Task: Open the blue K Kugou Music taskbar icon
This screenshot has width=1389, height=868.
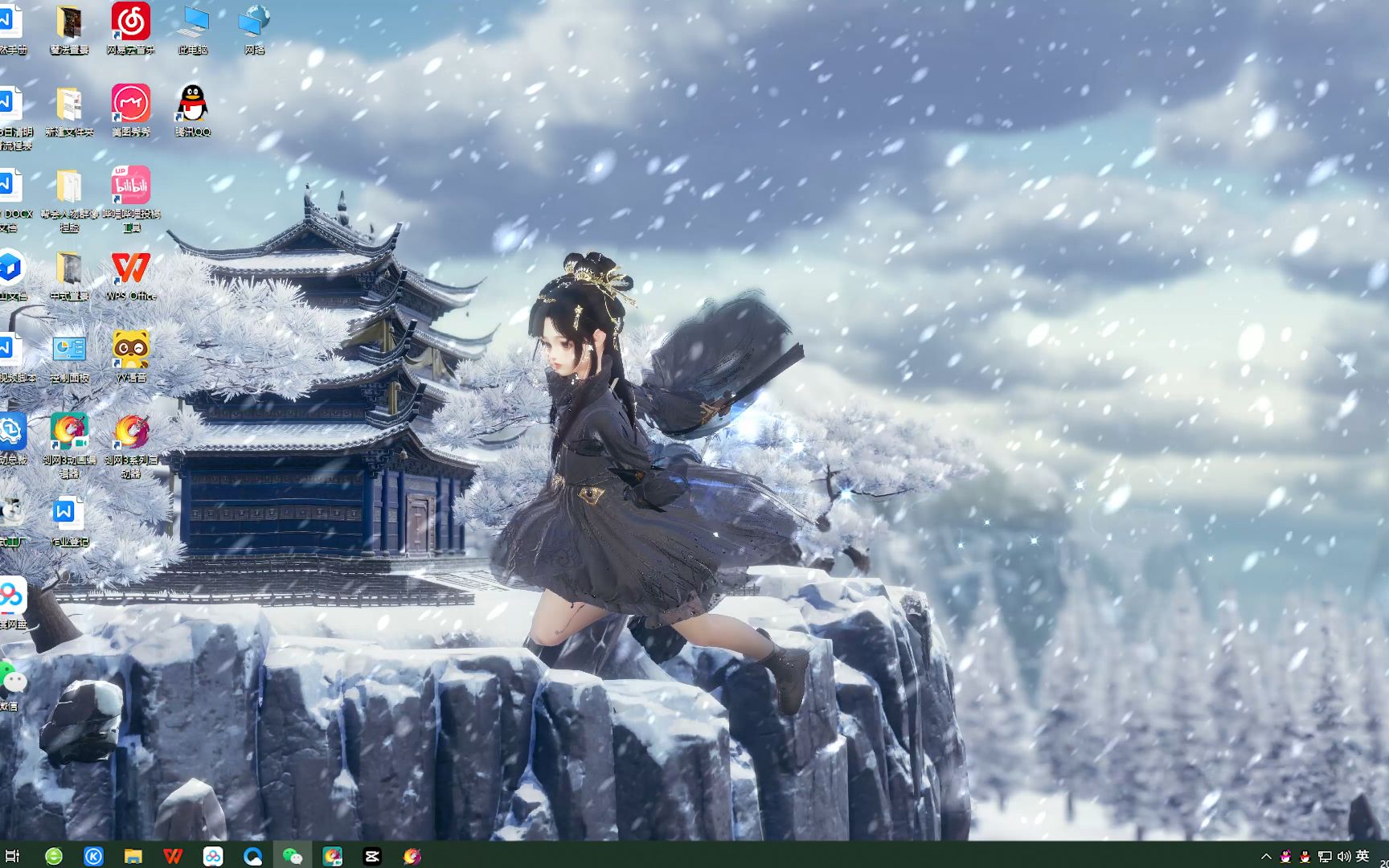Action: [x=93, y=856]
